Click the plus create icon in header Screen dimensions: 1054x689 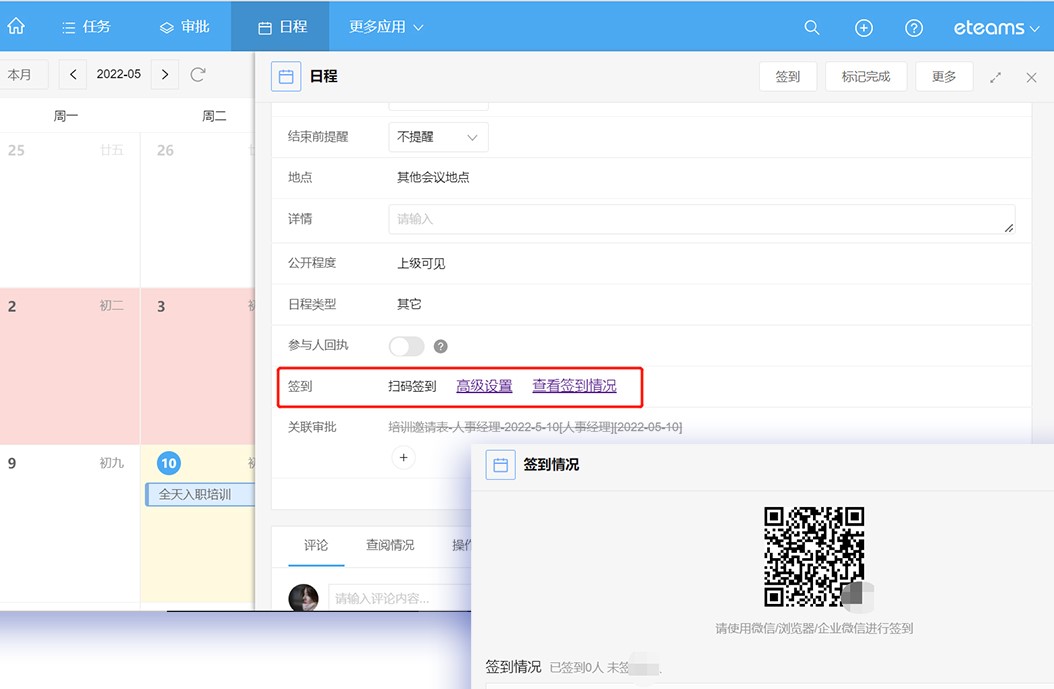click(864, 28)
